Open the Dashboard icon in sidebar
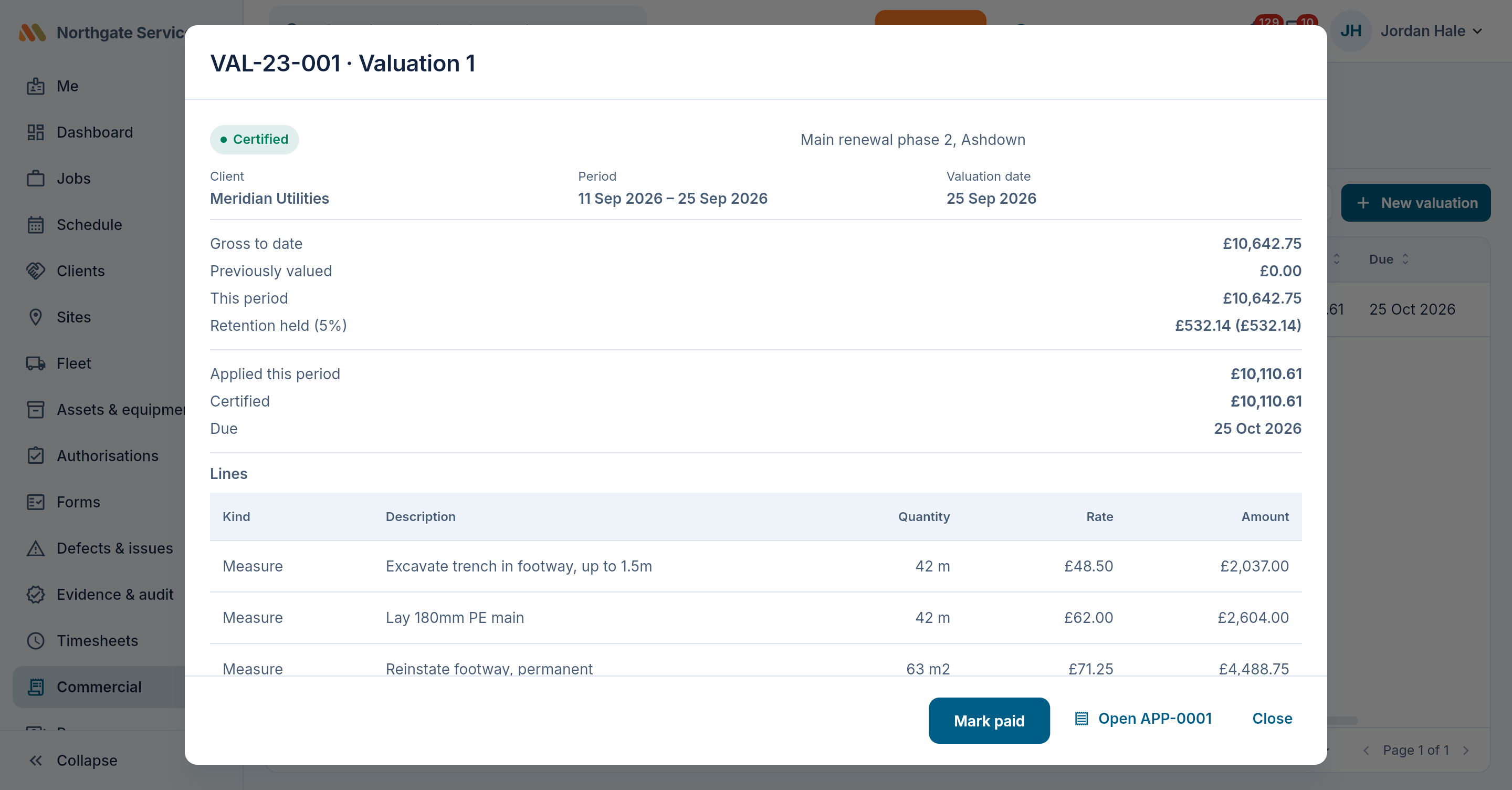Viewport: 1512px width, 790px height. 35,132
